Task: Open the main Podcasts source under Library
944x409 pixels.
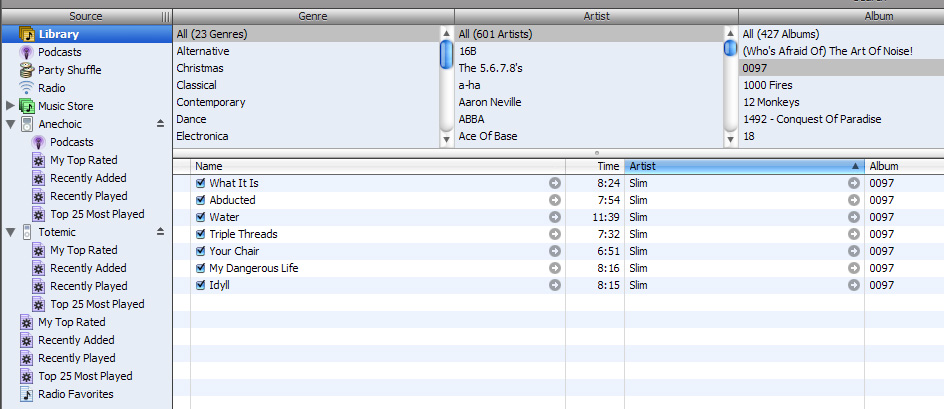Action: [x=60, y=52]
